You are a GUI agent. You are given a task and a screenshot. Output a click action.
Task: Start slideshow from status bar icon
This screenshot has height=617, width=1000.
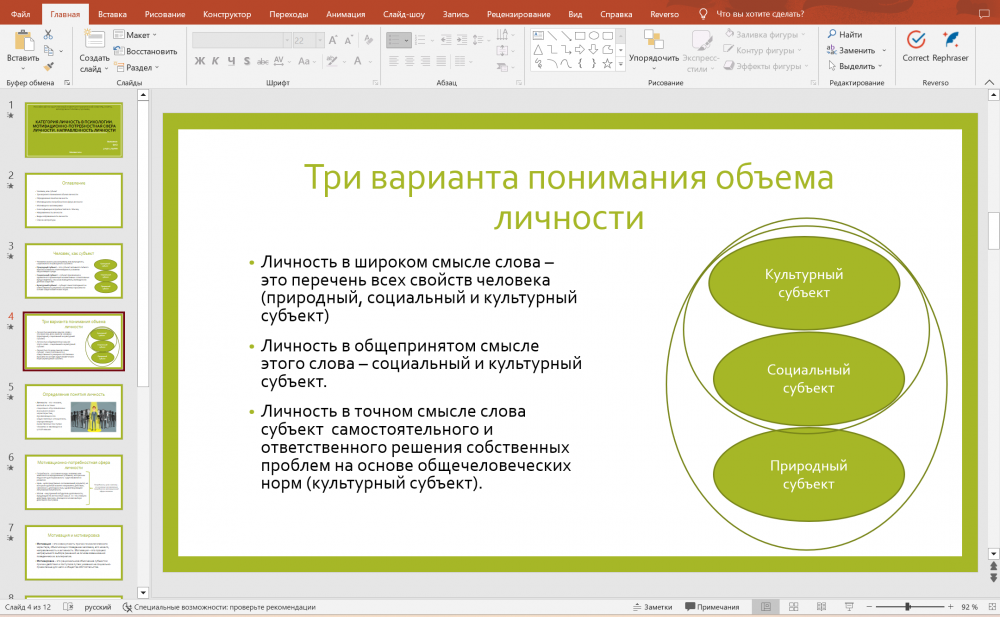pyautogui.click(x=848, y=607)
